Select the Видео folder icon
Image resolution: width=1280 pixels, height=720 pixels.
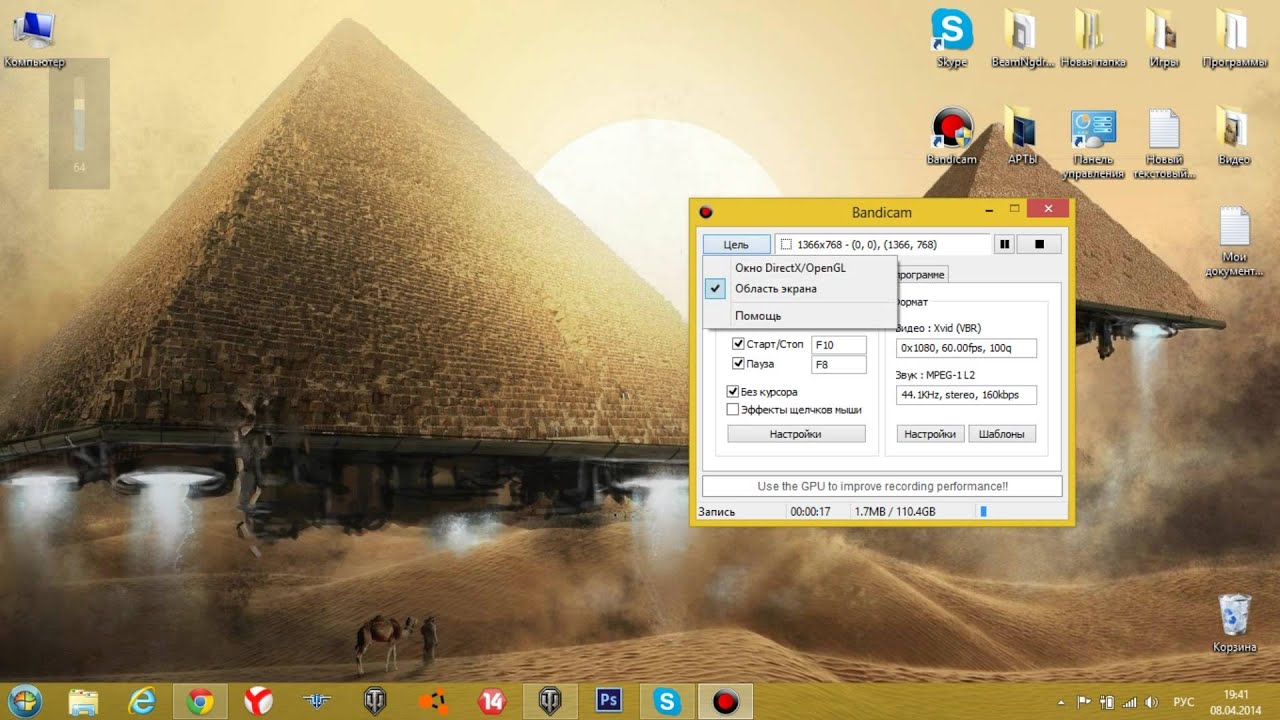coord(1235,136)
